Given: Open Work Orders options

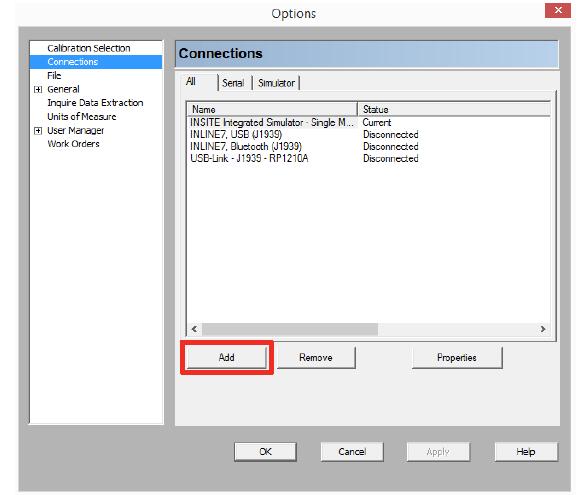Looking at the screenshot, I should [x=73, y=144].
